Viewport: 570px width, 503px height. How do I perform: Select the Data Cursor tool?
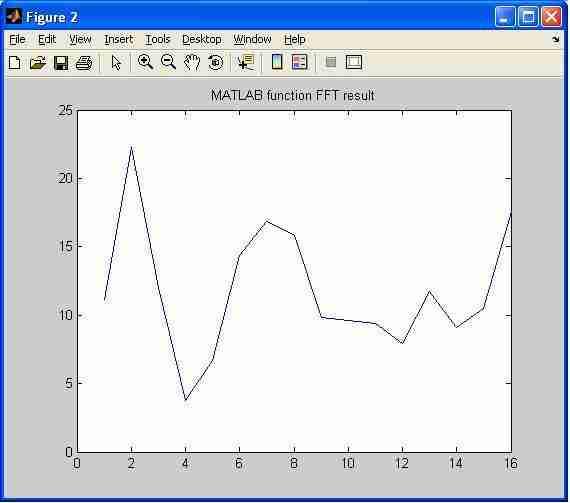245,62
